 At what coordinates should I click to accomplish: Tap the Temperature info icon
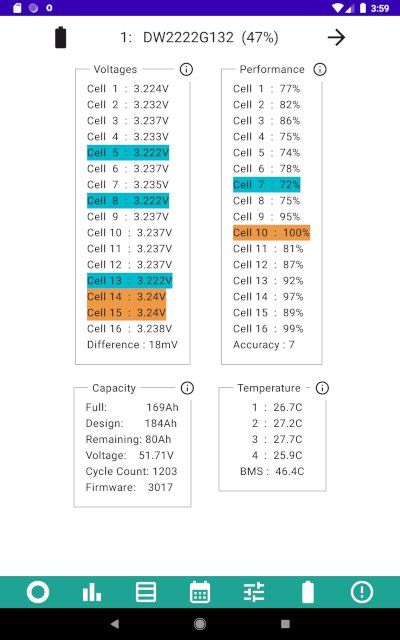pos(322,388)
